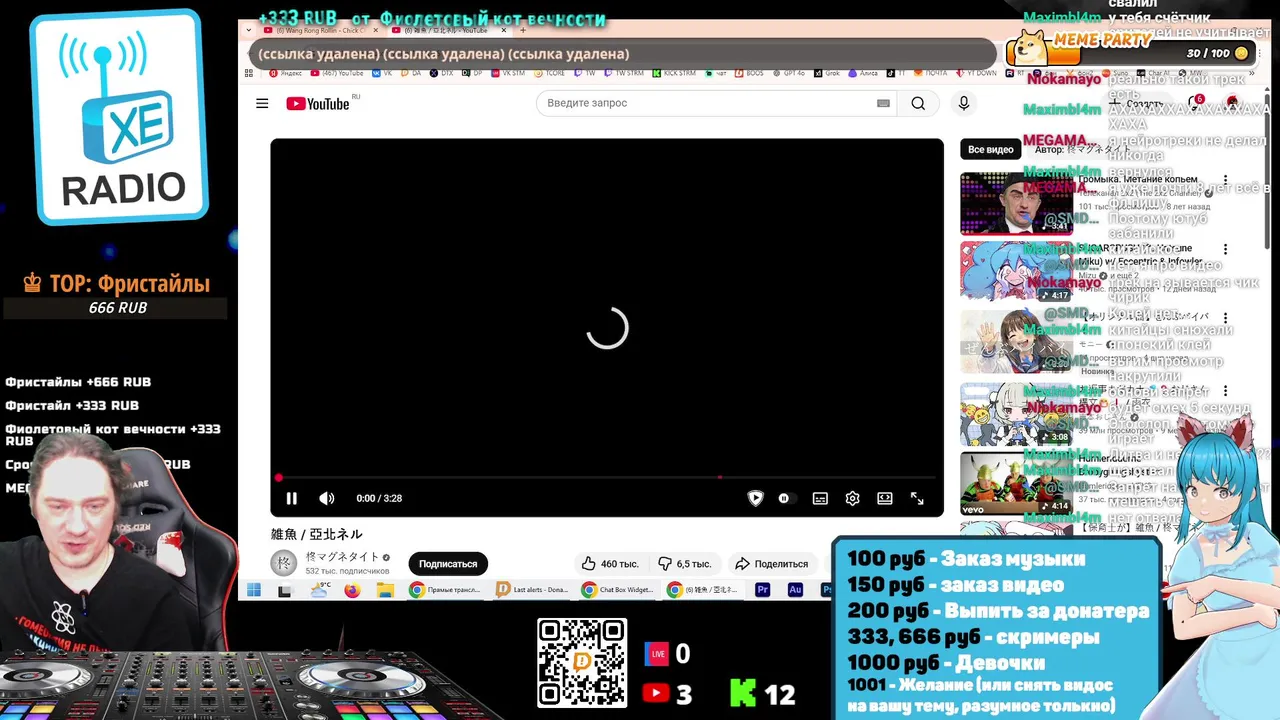Switch to Last alerts - Dona... taskbar window
Viewport: 1280px width, 720px height.
click(533, 590)
